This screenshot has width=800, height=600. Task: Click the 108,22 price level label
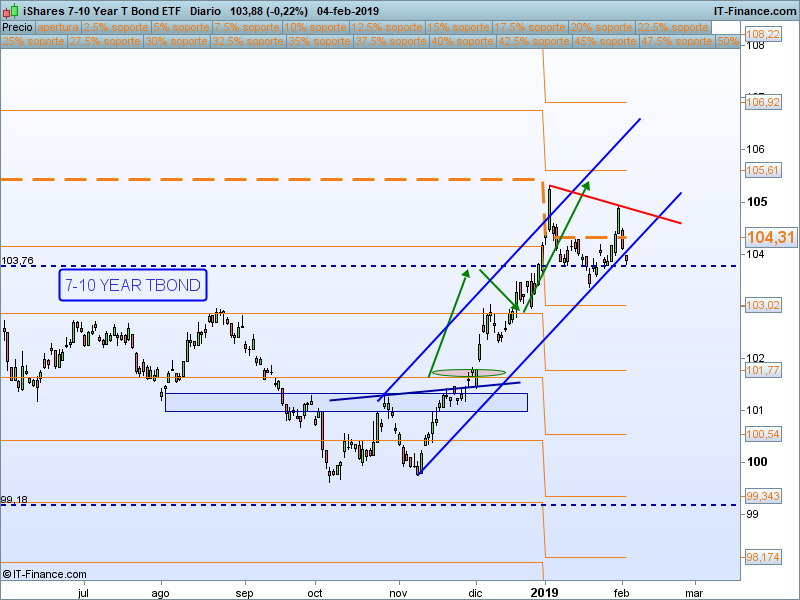tap(762, 34)
